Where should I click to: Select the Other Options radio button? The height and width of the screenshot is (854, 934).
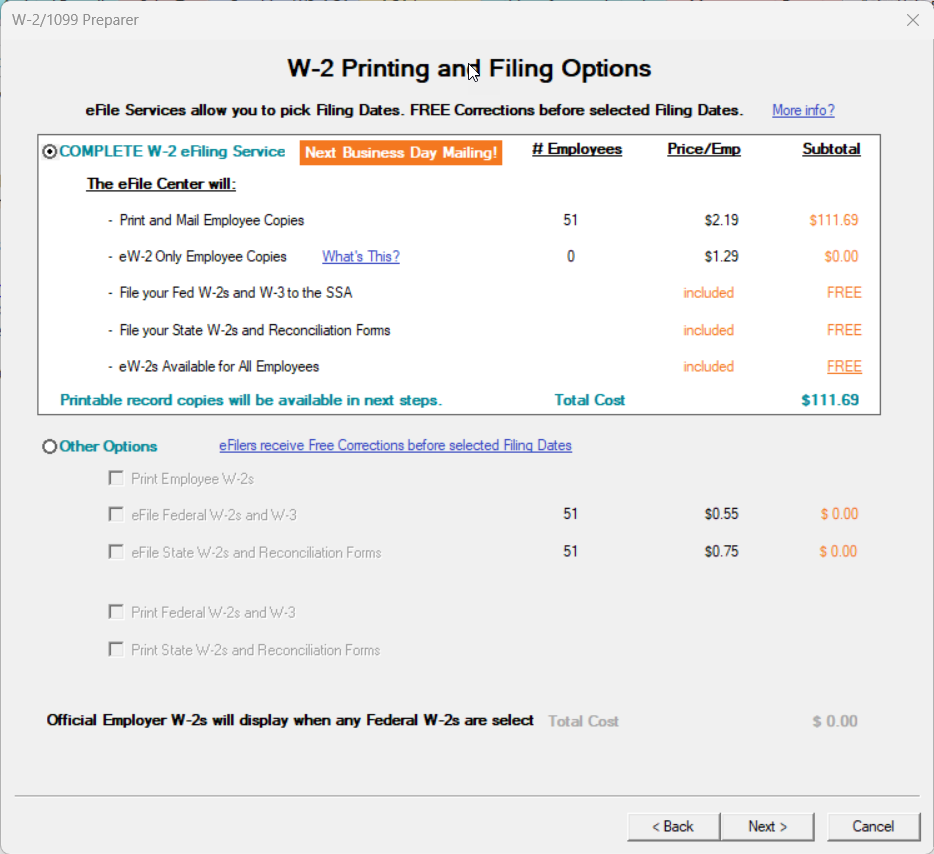[x=50, y=447]
